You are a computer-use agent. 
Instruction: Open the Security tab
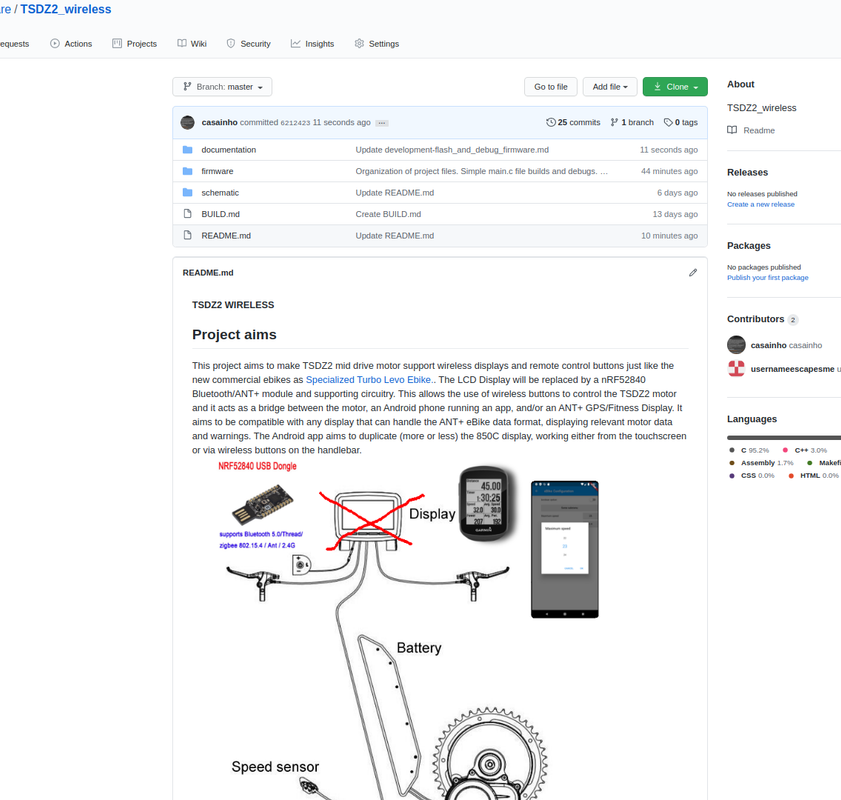click(x=248, y=44)
